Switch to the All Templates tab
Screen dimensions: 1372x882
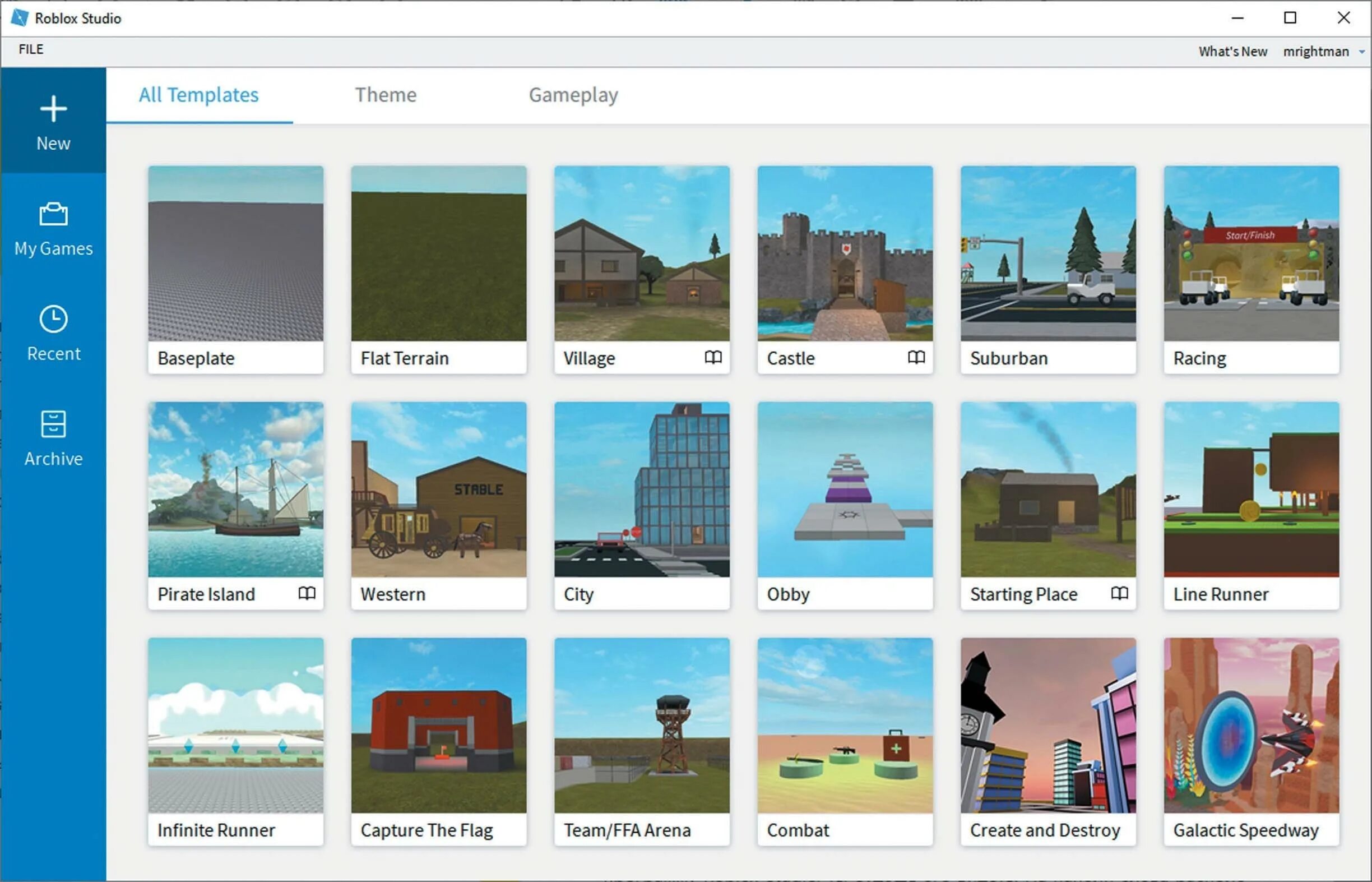click(x=198, y=95)
